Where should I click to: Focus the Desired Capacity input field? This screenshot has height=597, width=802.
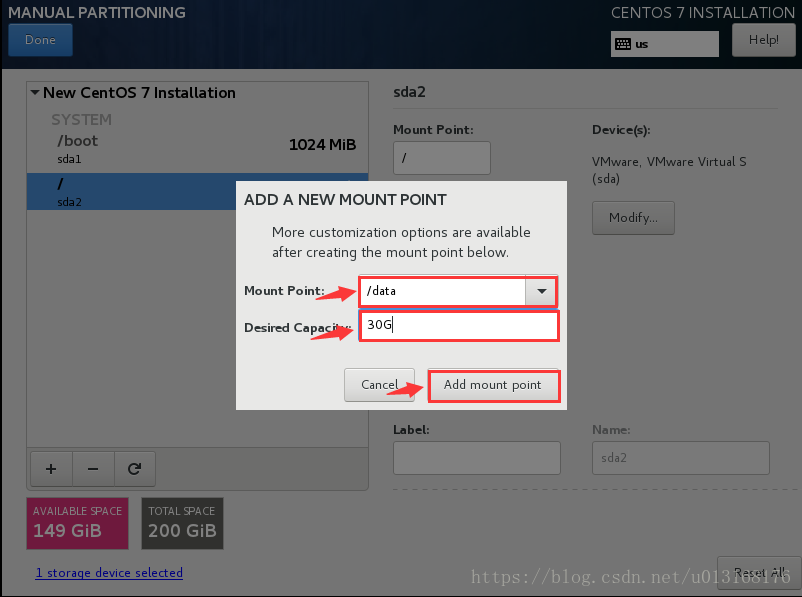(x=459, y=326)
